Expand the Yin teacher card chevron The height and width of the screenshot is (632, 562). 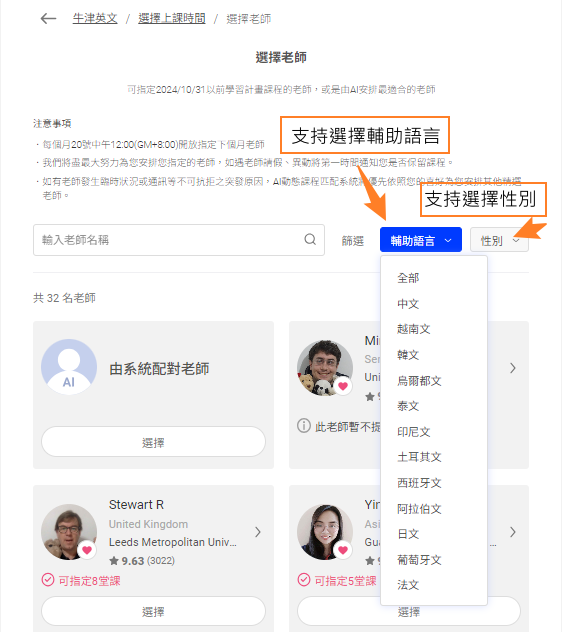512,532
